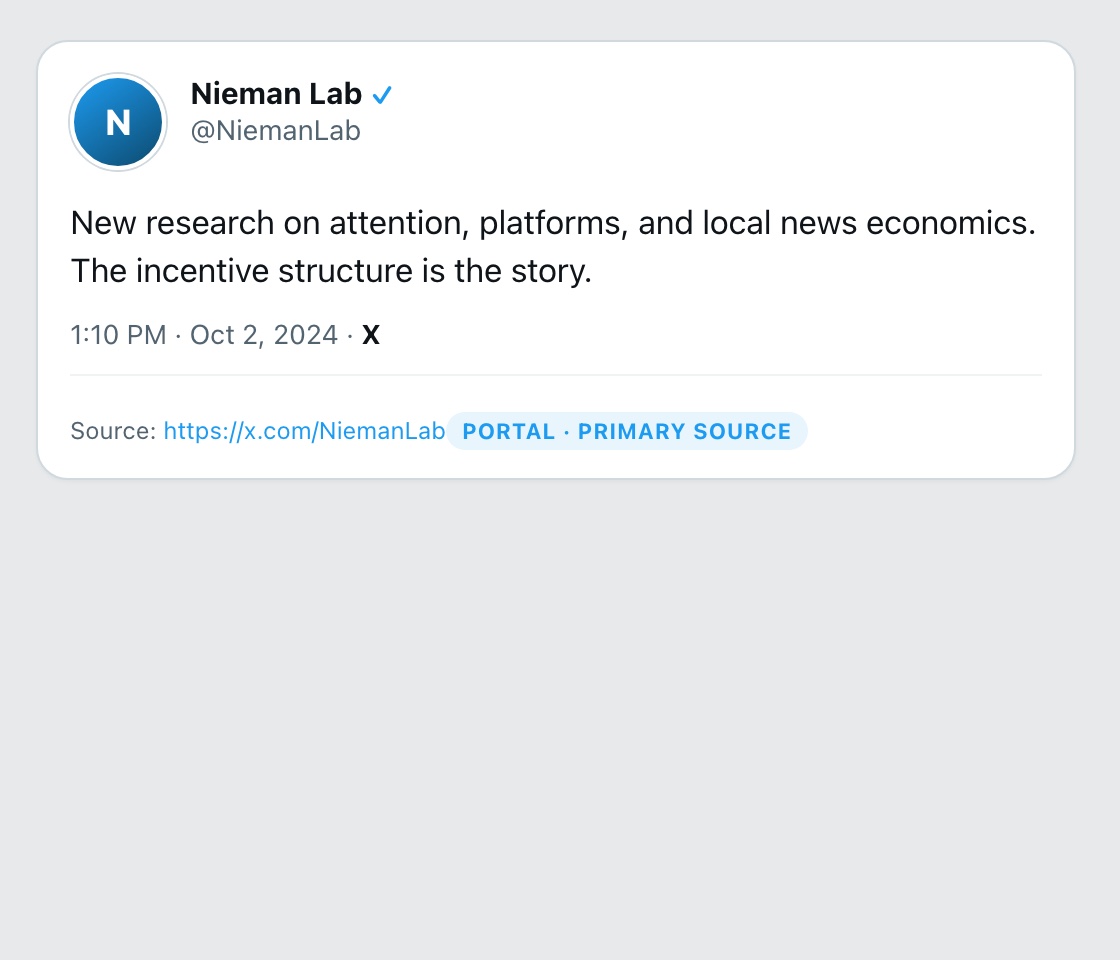The width and height of the screenshot is (1120, 960).
Task: Click the 'Source:' label
Action: [113, 431]
